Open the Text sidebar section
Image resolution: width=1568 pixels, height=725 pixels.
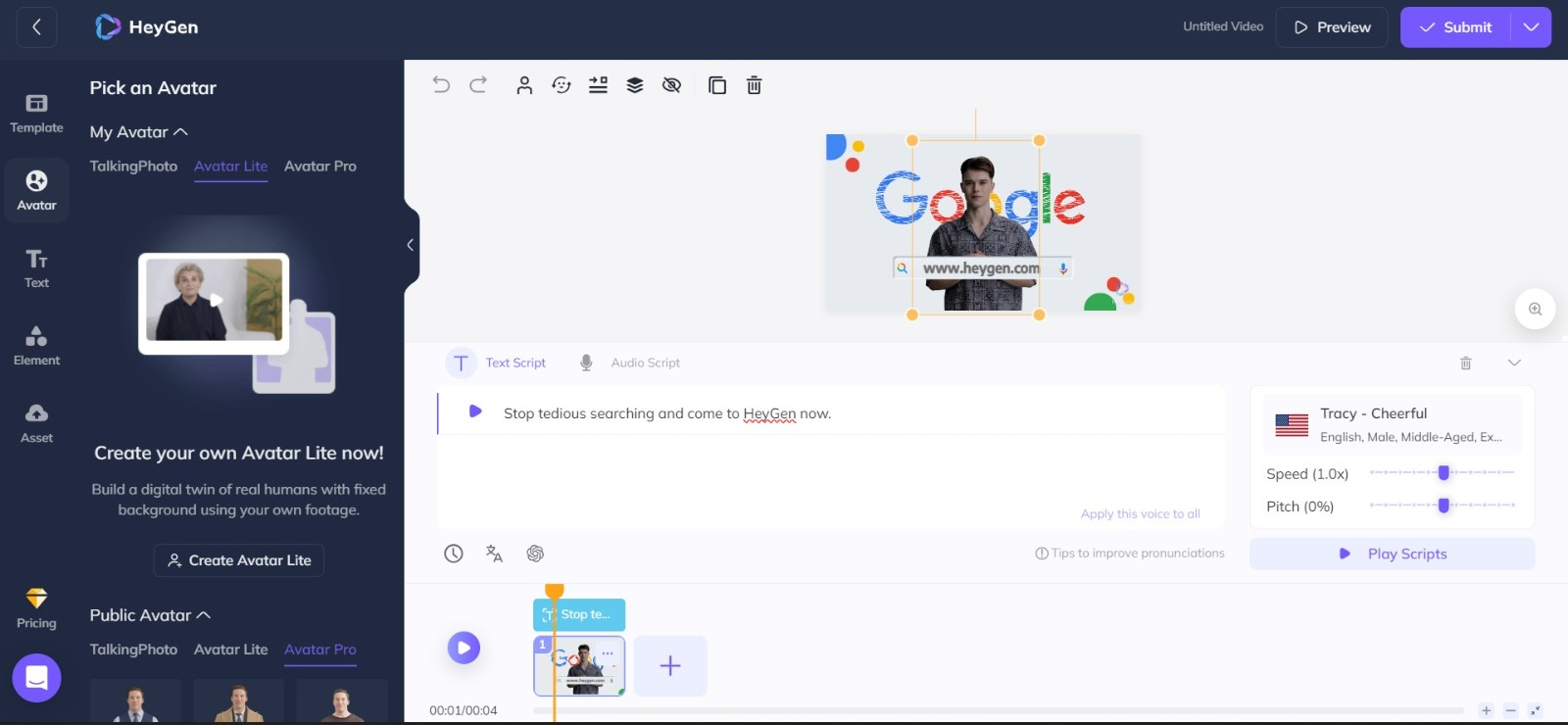pyautogui.click(x=36, y=268)
